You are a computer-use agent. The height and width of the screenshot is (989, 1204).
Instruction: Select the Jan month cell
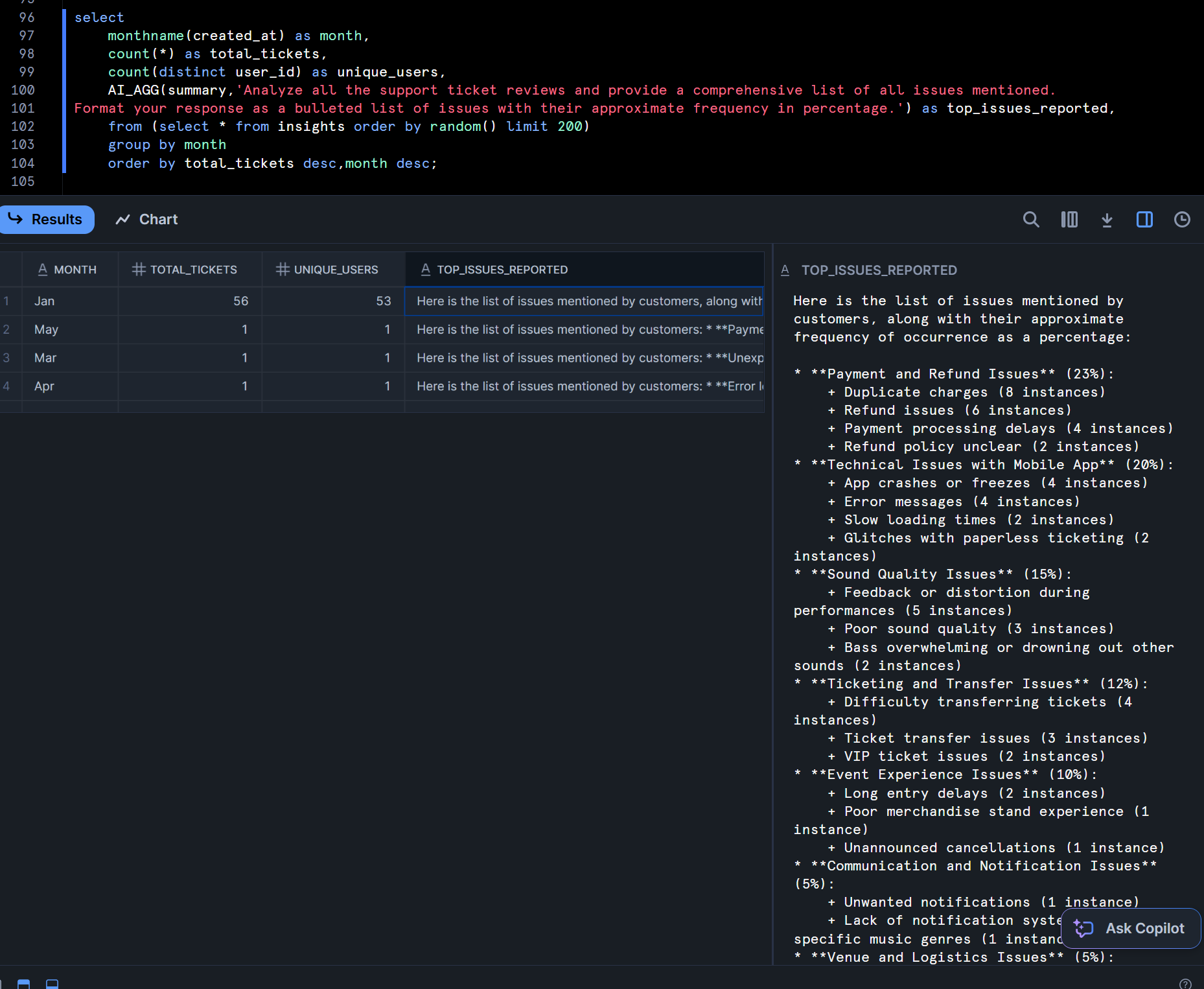70,301
